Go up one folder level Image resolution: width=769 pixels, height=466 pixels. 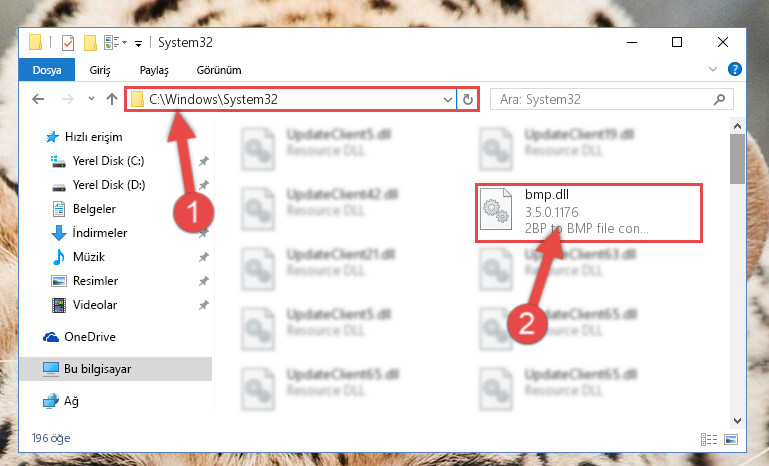[112, 99]
